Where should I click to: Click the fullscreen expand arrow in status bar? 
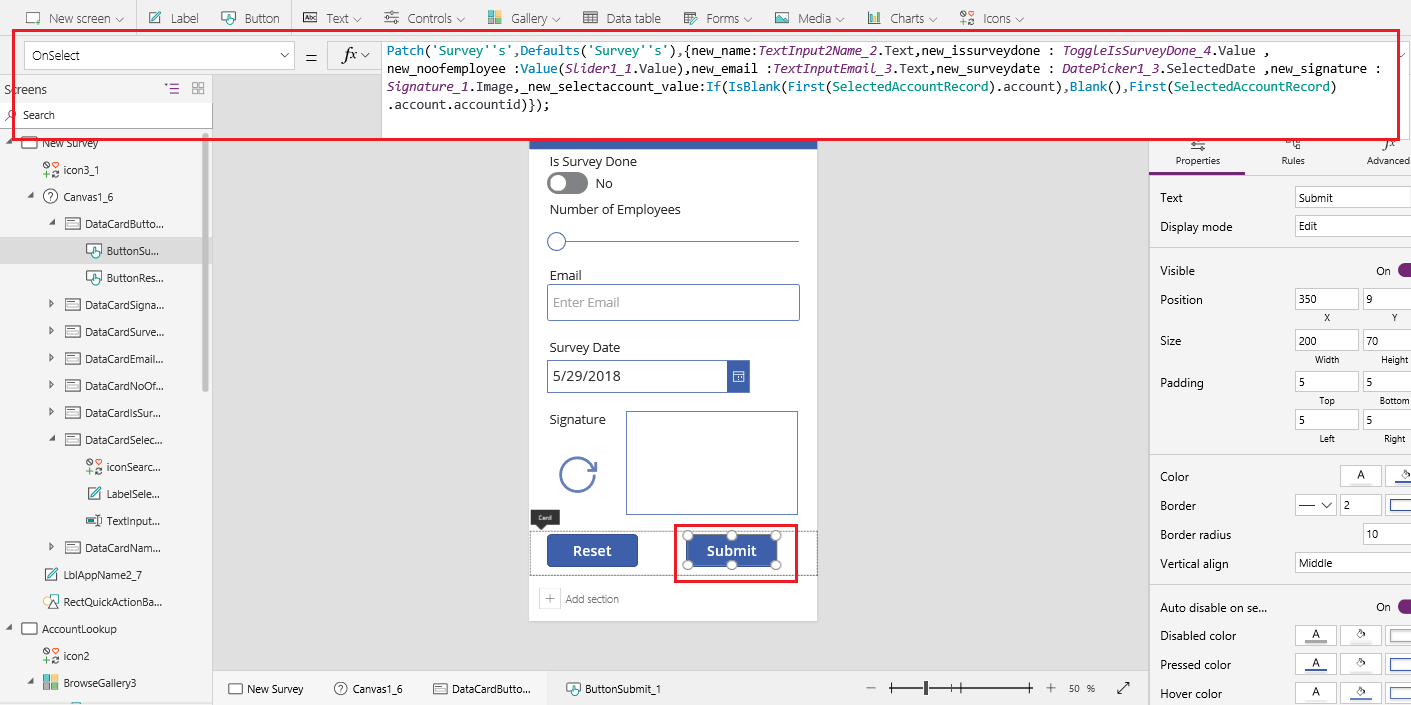[x=1122, y=687]
